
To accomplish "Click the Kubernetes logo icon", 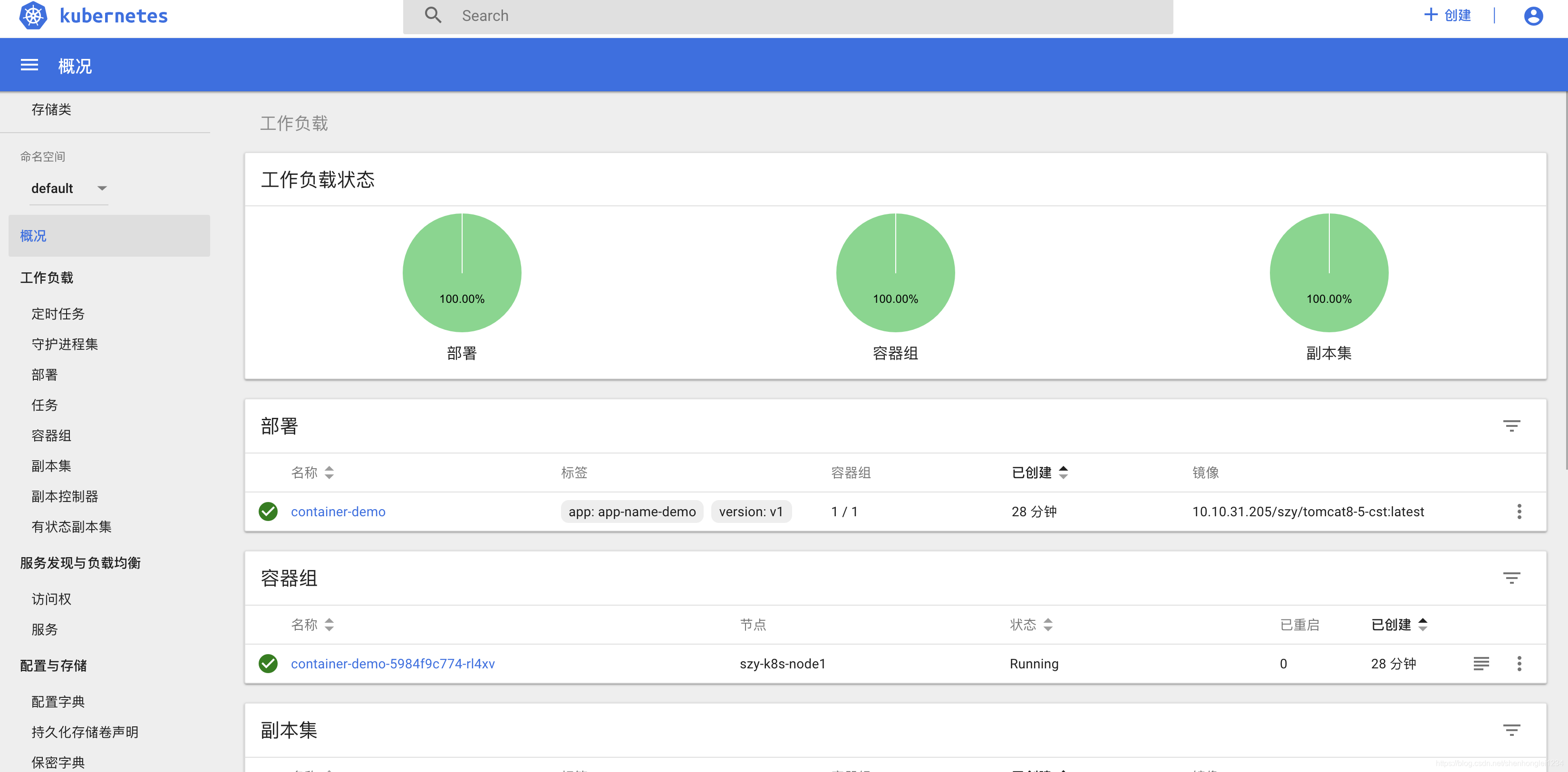I will (33, 15).
